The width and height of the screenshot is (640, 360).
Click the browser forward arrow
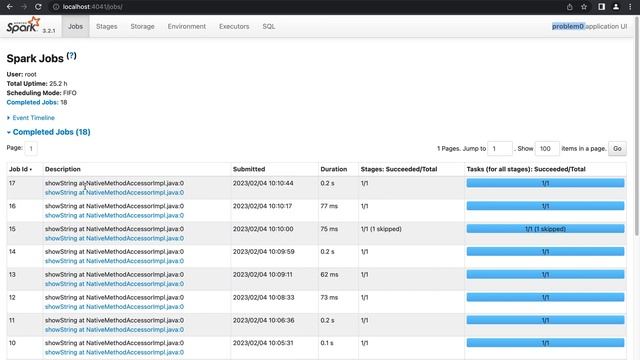click(x=24, y=7)
